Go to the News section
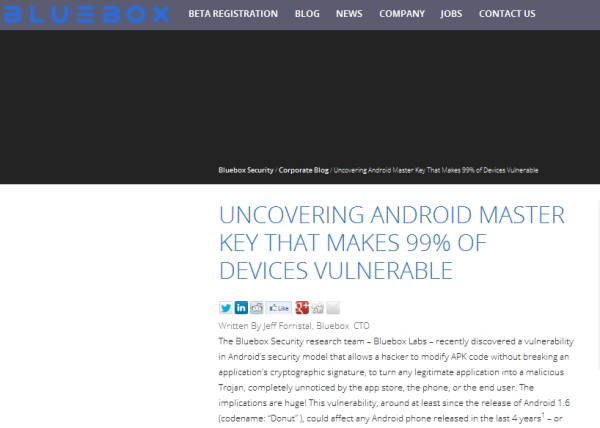This screenshot has height=428, width=600. point(349,14)
